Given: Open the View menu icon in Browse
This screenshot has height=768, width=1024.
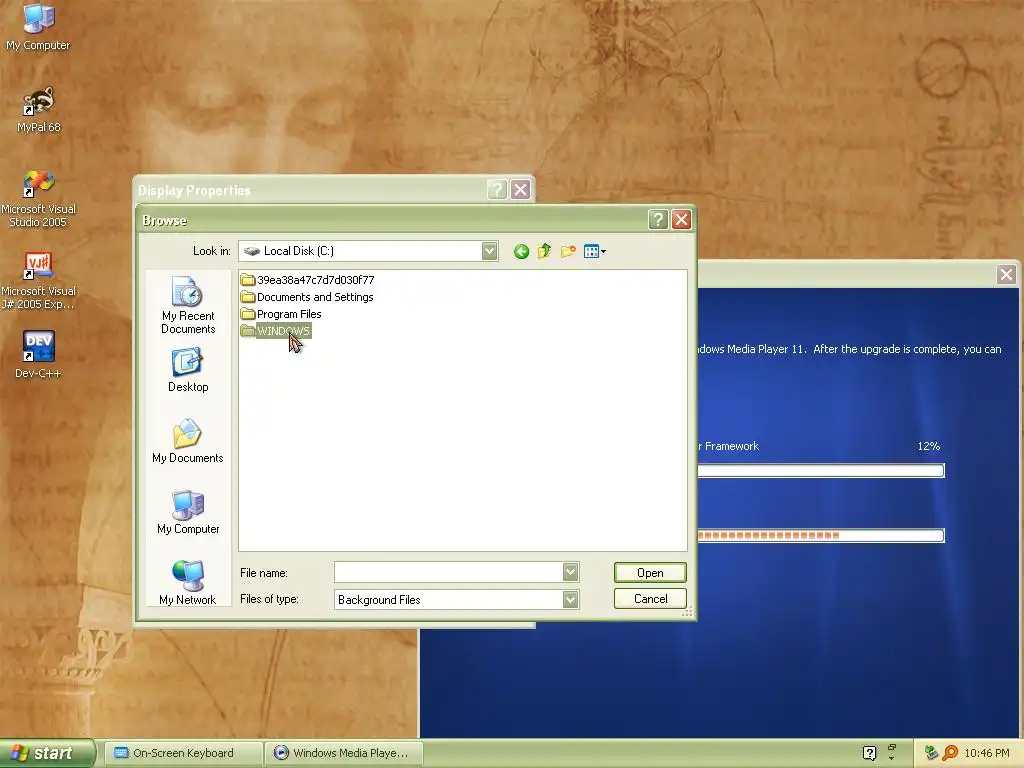Looking at the screenshot, I should [x=594, y=251].
